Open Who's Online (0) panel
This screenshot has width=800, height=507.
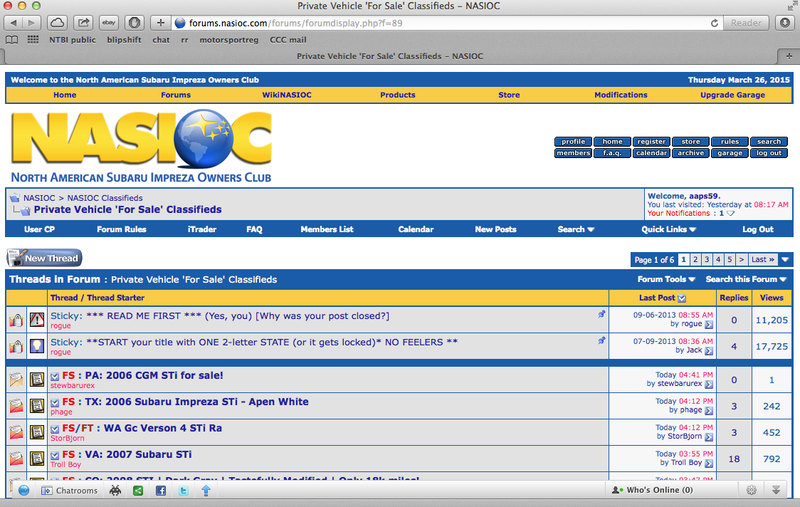click(x=653, y=490)
